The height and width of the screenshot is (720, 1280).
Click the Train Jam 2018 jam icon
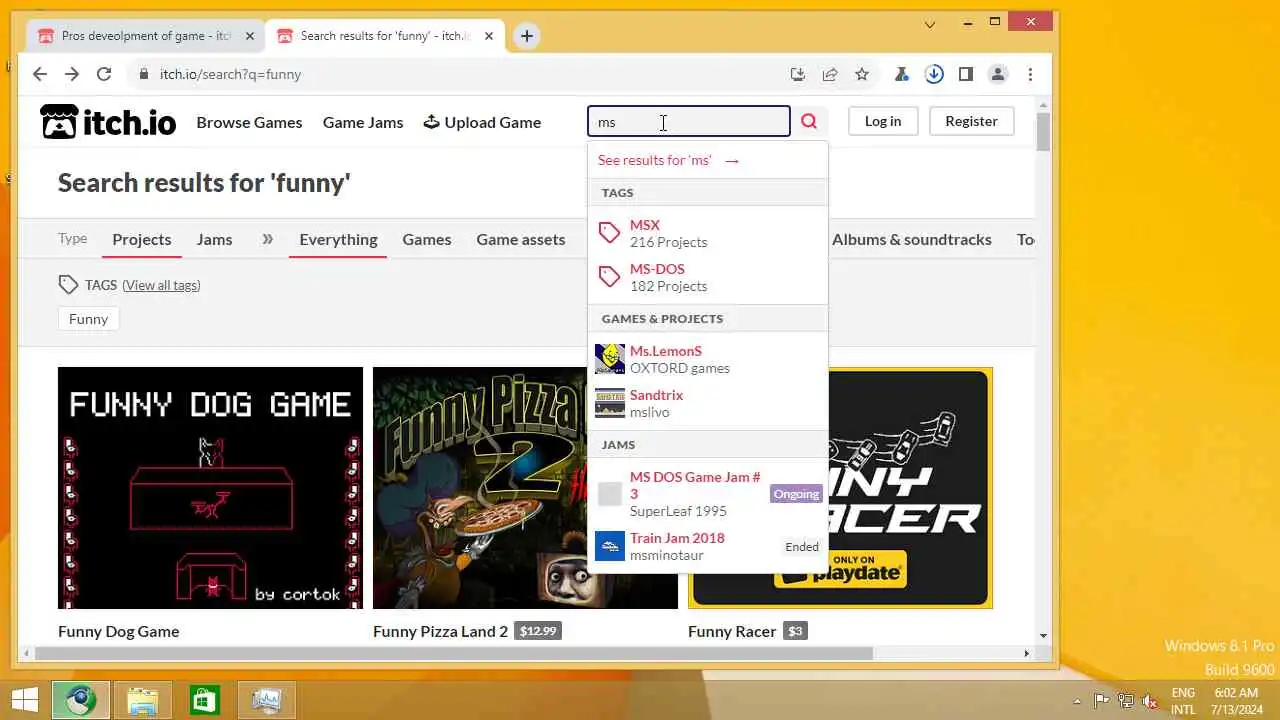tap(610, 546)
